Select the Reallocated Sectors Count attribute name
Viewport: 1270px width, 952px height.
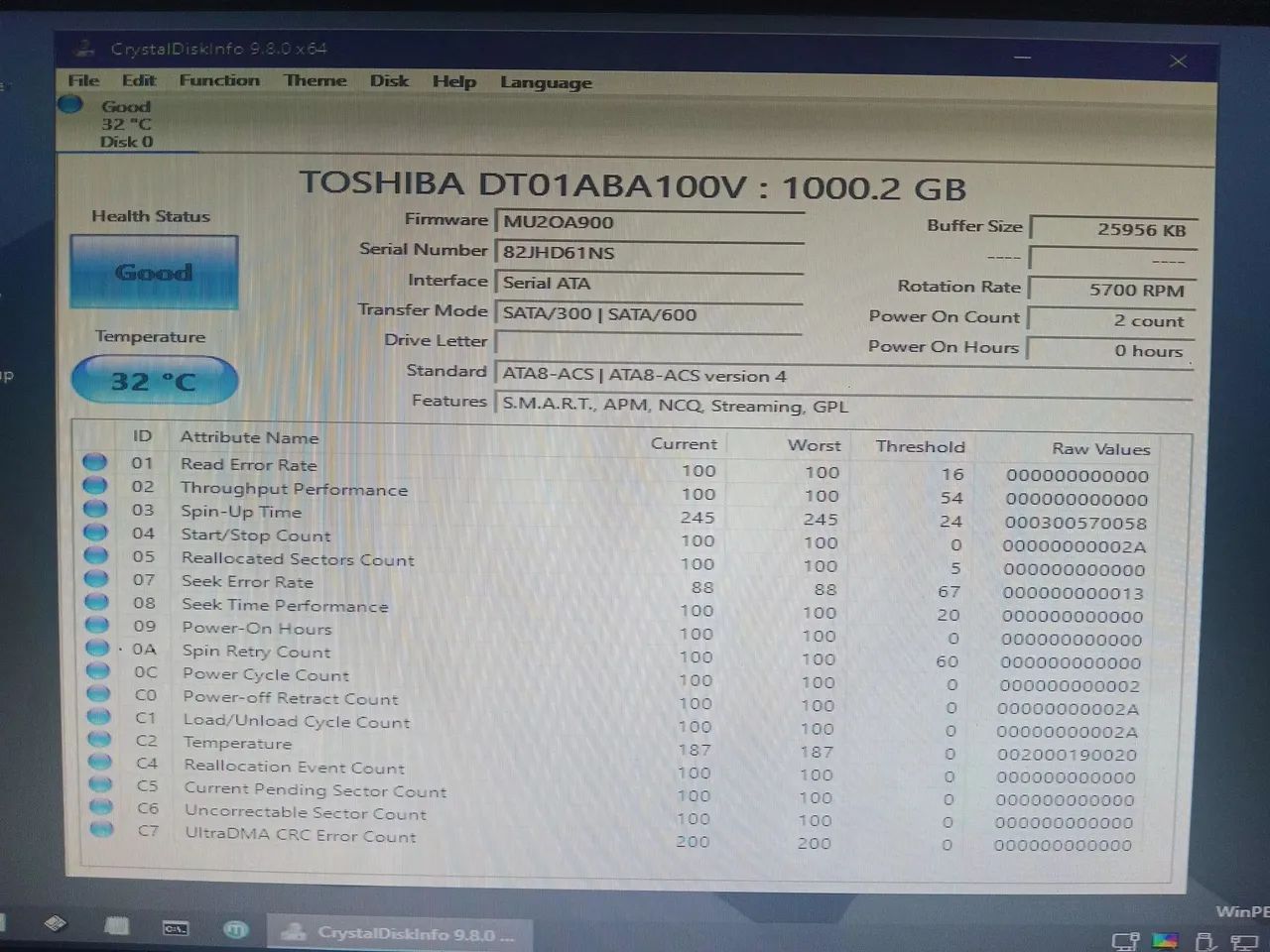tap(298, 559)
